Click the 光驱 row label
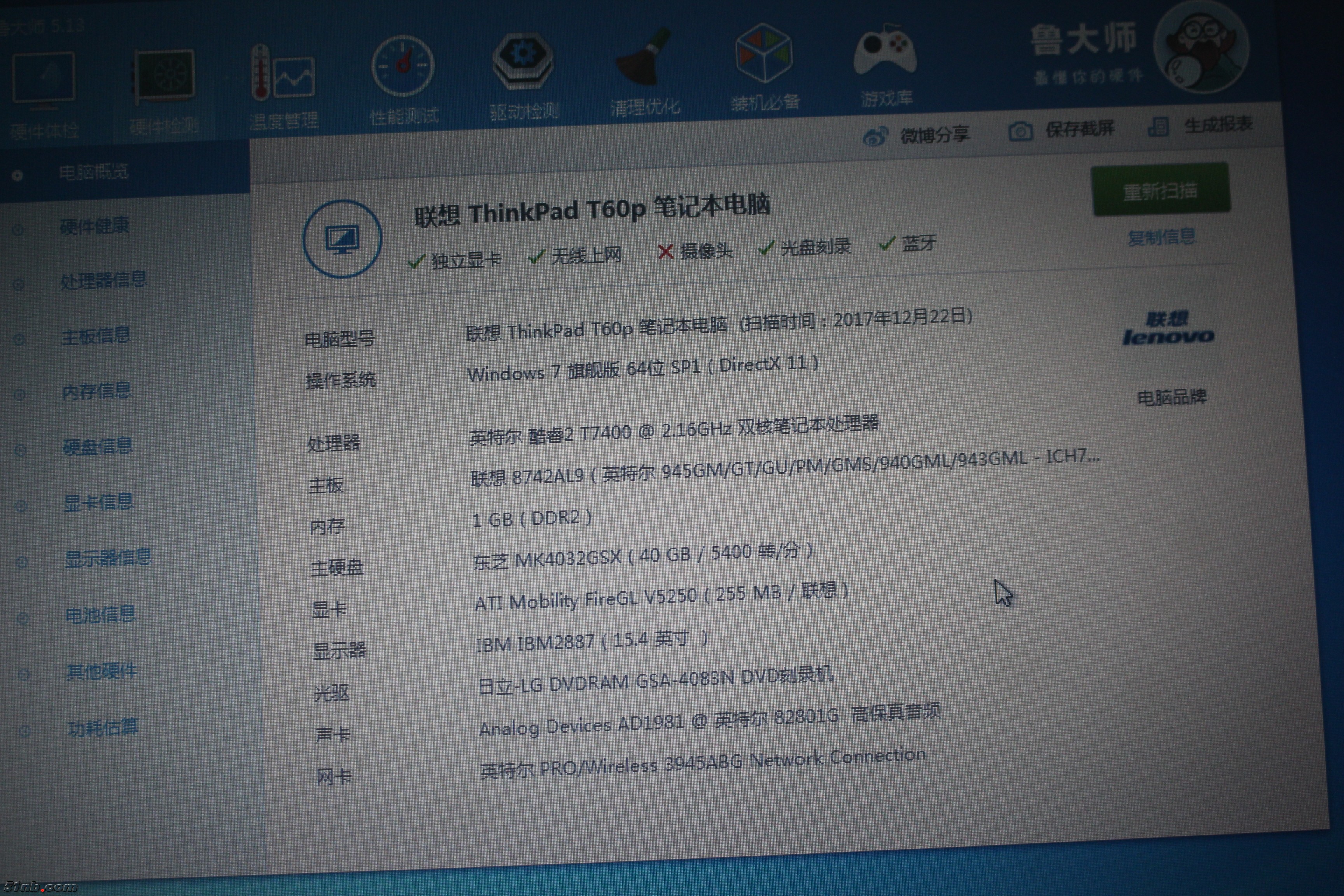The image size is (1344, 896). click(331, 693)
